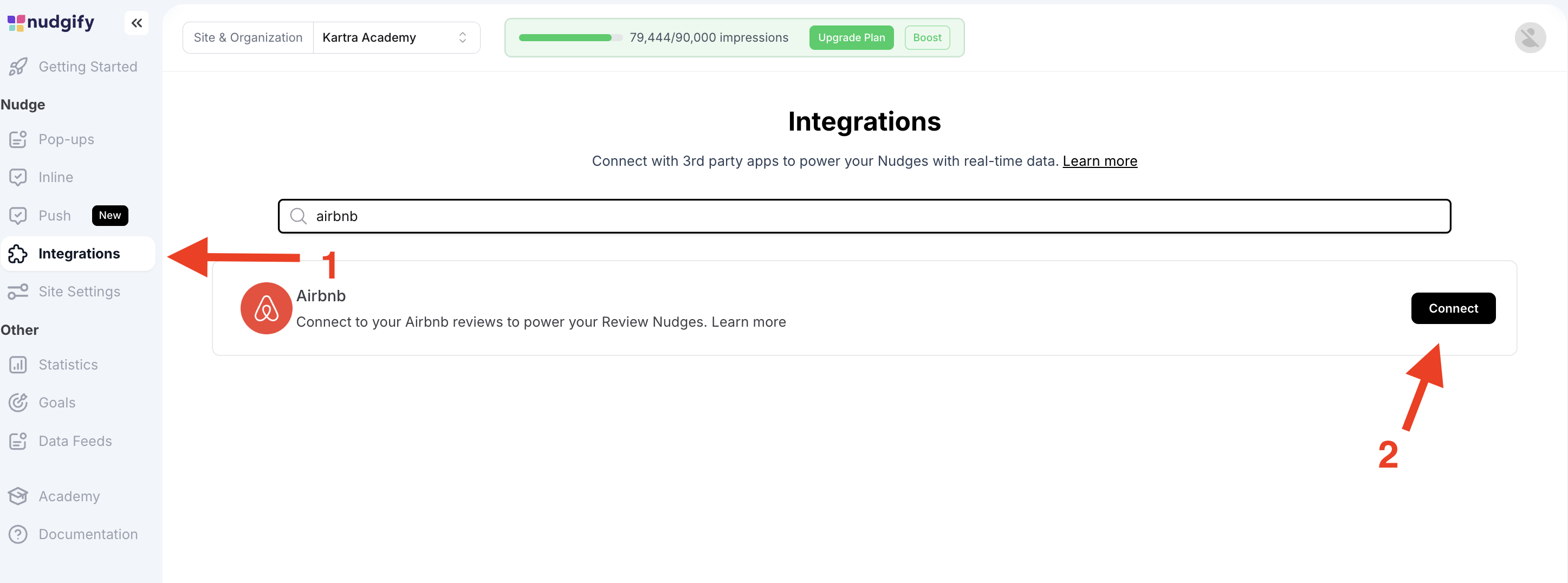Click the Site & Organization label
Screen dimensions: 1568x583
[x=248, y=38]
